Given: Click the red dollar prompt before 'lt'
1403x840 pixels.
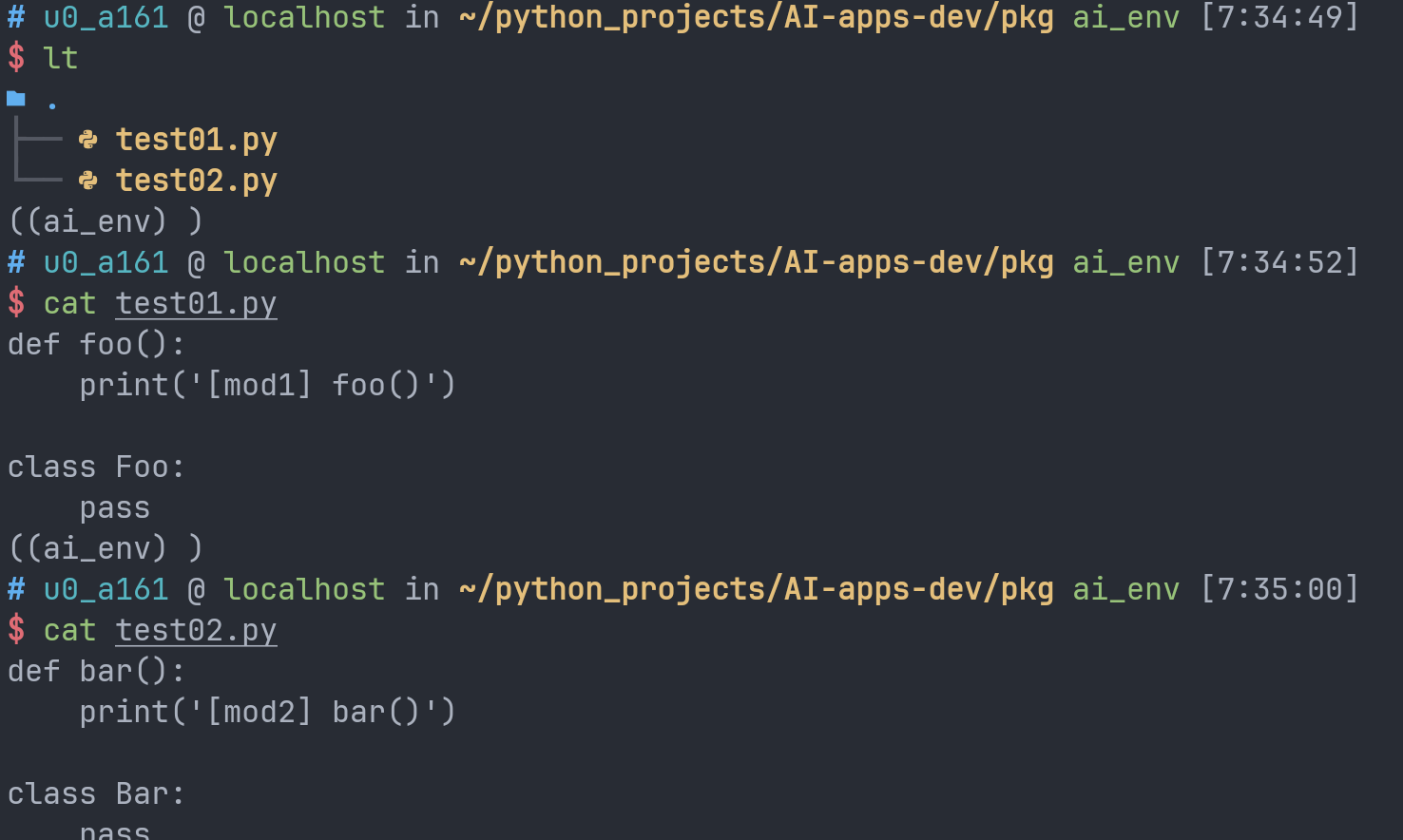Looking at the screenshot, I should [16, 58].
